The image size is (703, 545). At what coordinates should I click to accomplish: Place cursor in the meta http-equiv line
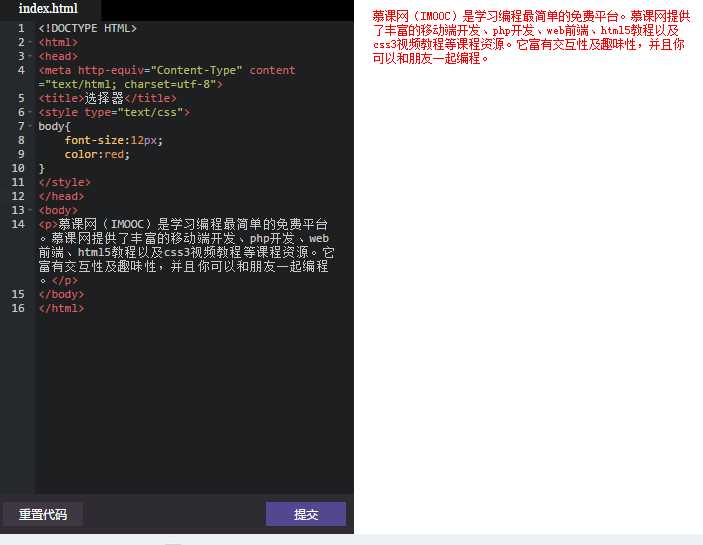coord(167,70)
